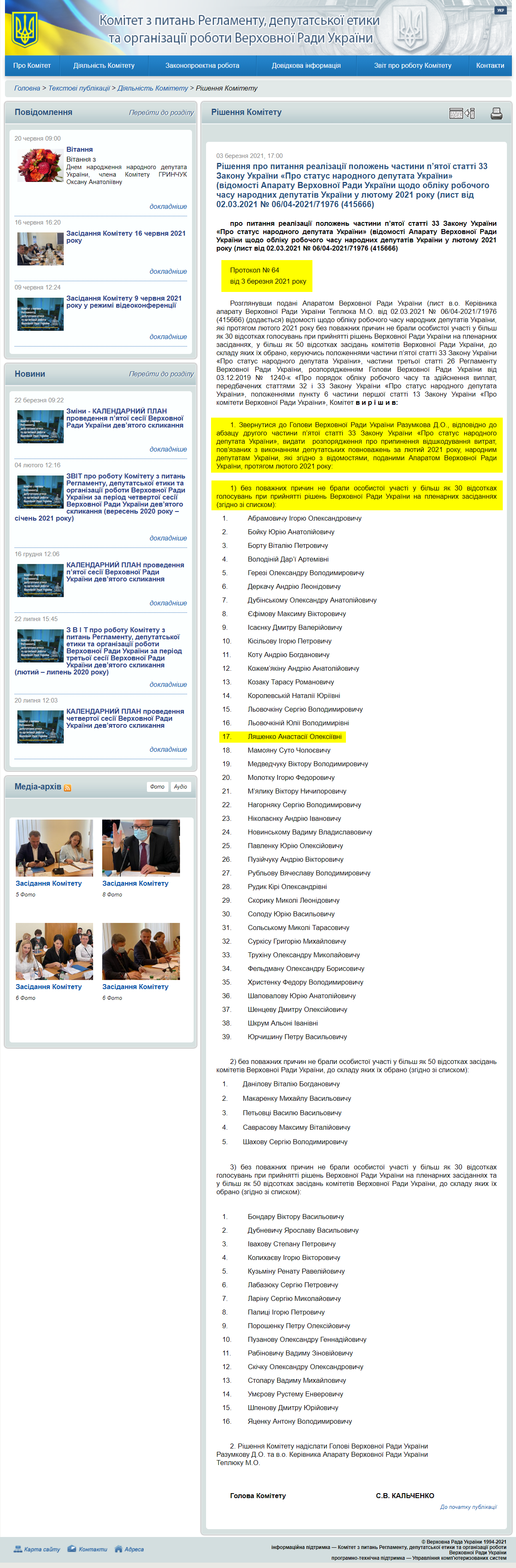The width and height of the screenshot is (516, 1568).
Task: Open докладніше under the 20 липня news item
Action: pyautogui.click(x=168, y=749)
